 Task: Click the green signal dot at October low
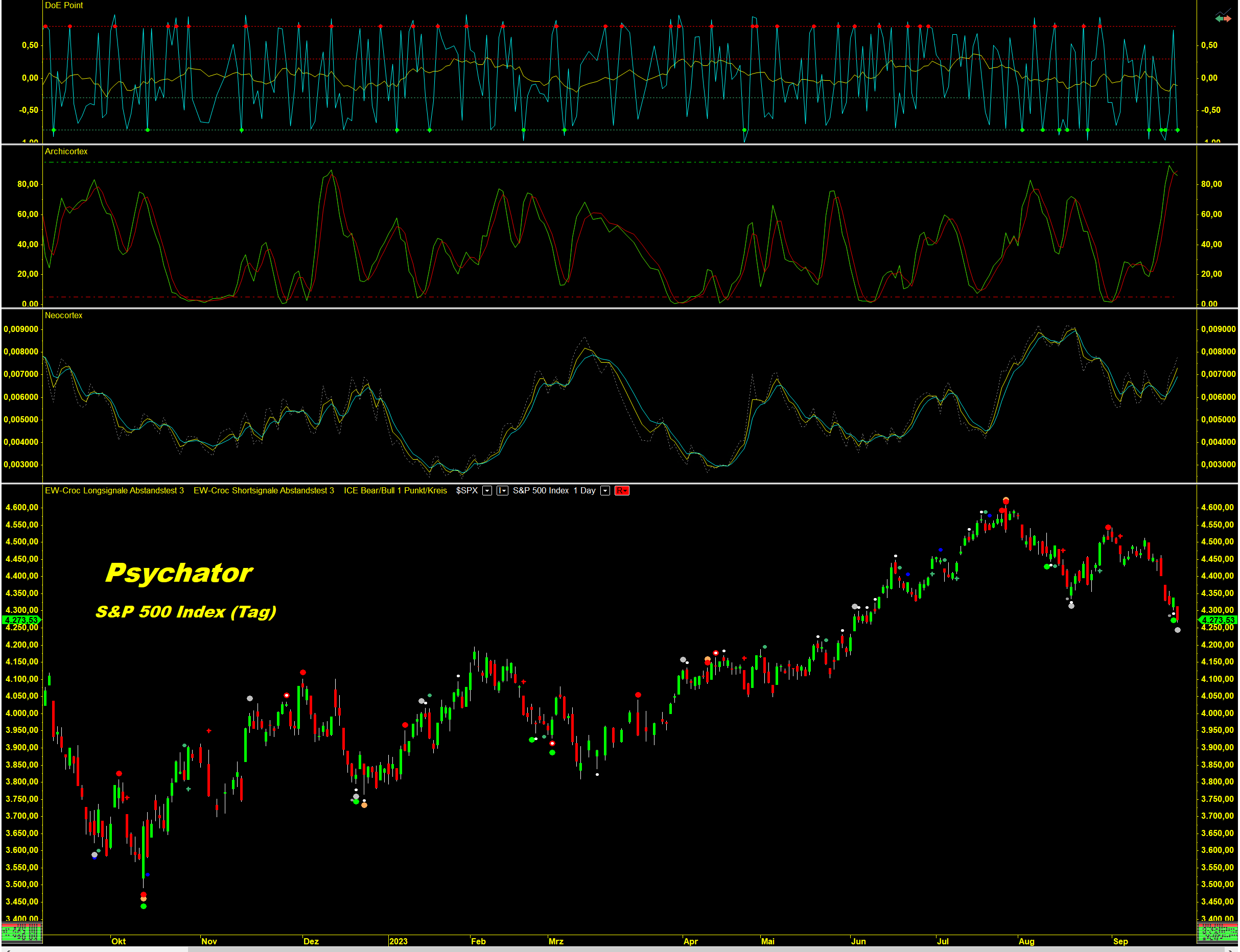[144, 906]
